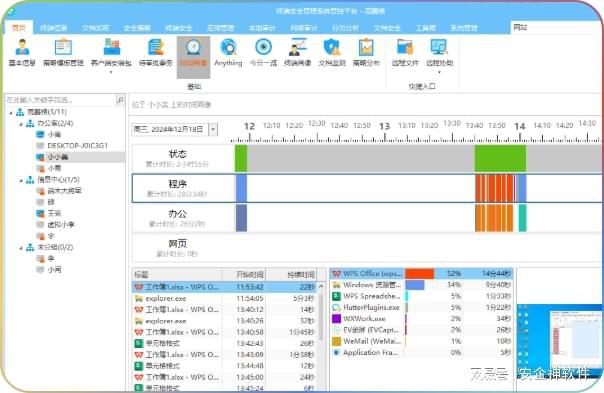Click the 客户端安装包 installer icon

click(111, 47)
